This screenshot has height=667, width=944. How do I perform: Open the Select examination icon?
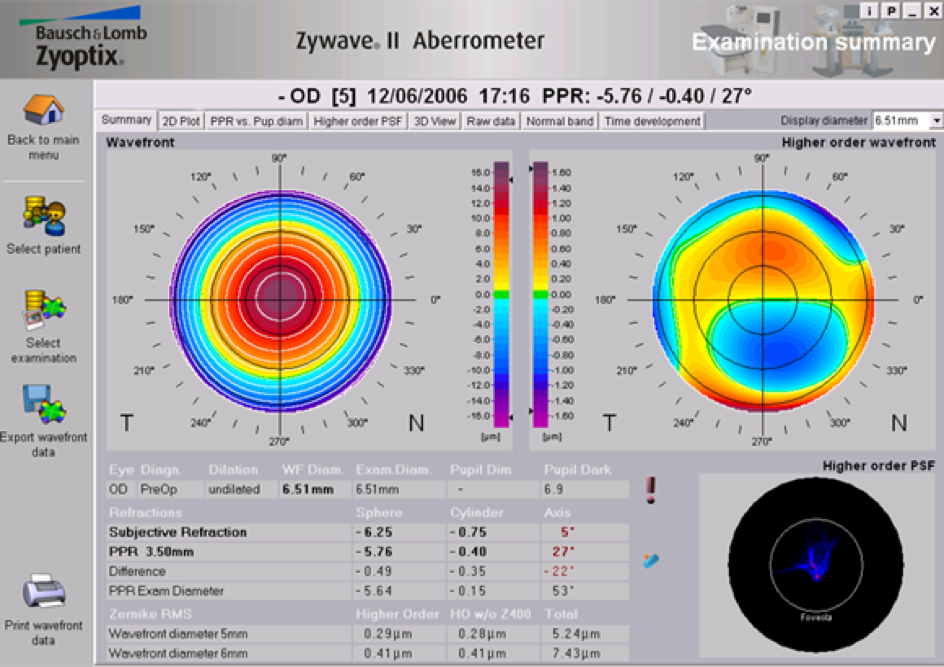tap(44, 309)
